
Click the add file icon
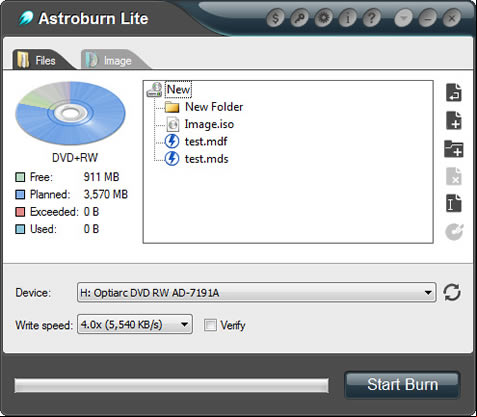click(454, 120)
